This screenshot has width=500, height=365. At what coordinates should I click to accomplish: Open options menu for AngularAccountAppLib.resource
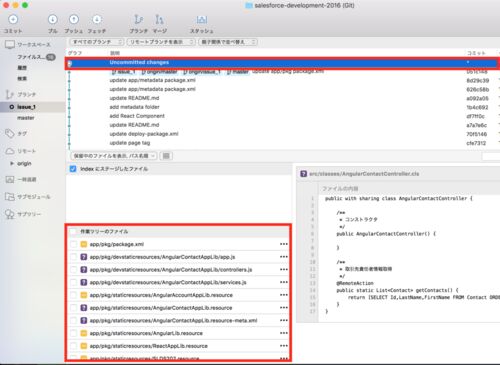[284, 295]
